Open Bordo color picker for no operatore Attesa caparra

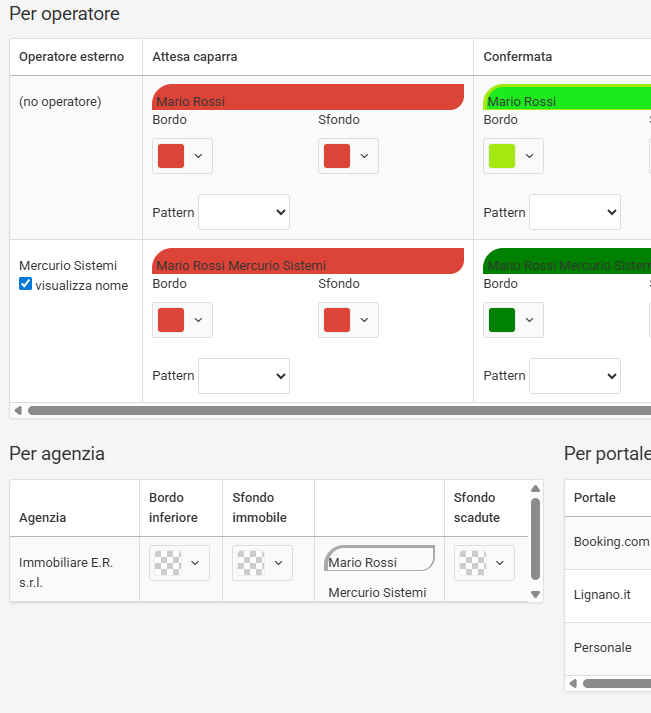coord(182,156)
